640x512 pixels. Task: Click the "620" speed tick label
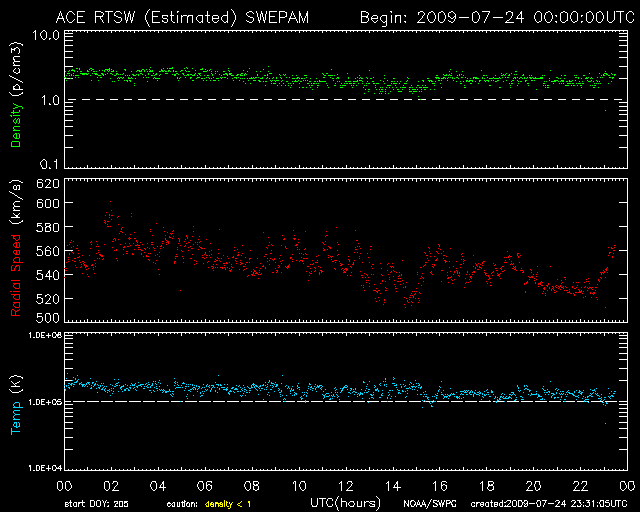(48, 184)
